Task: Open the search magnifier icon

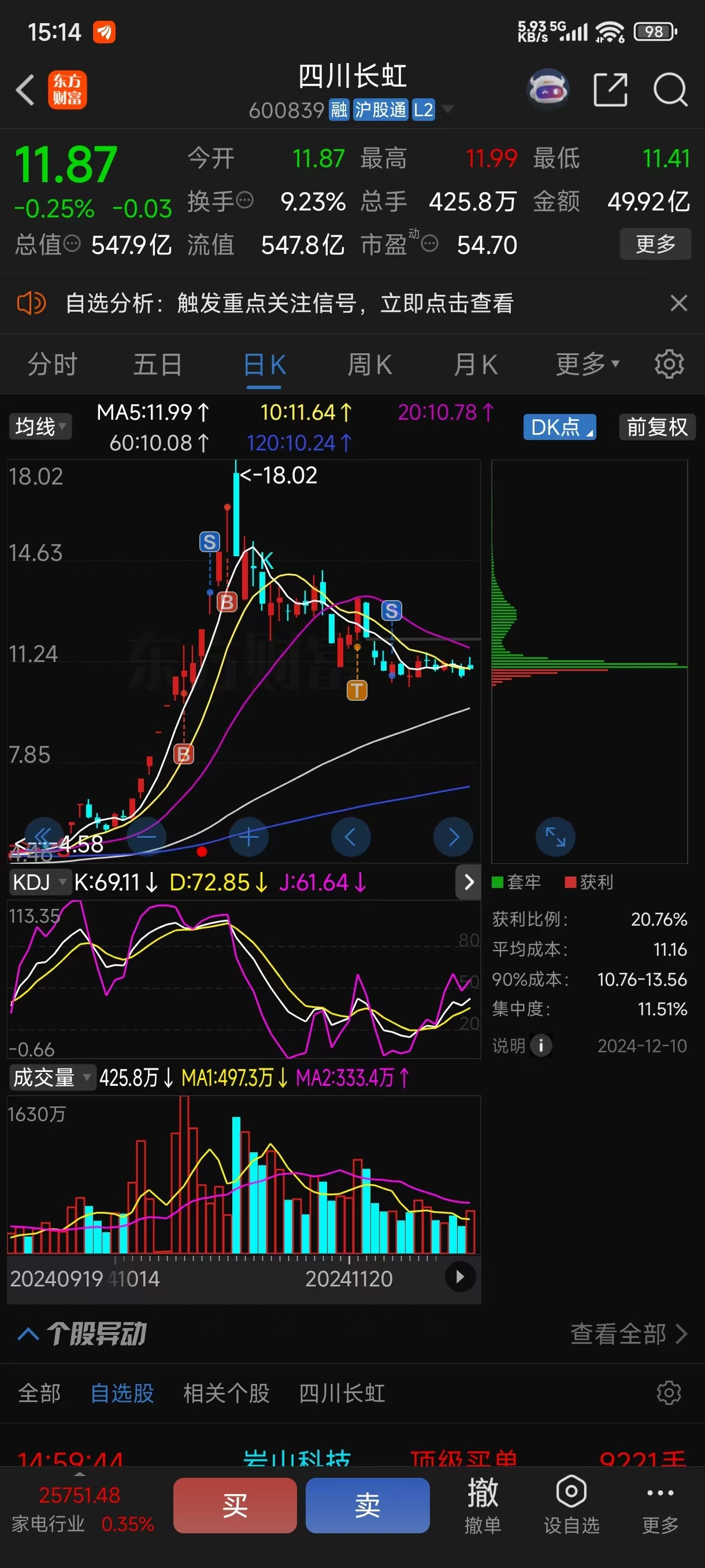Action: click(670, 90)
